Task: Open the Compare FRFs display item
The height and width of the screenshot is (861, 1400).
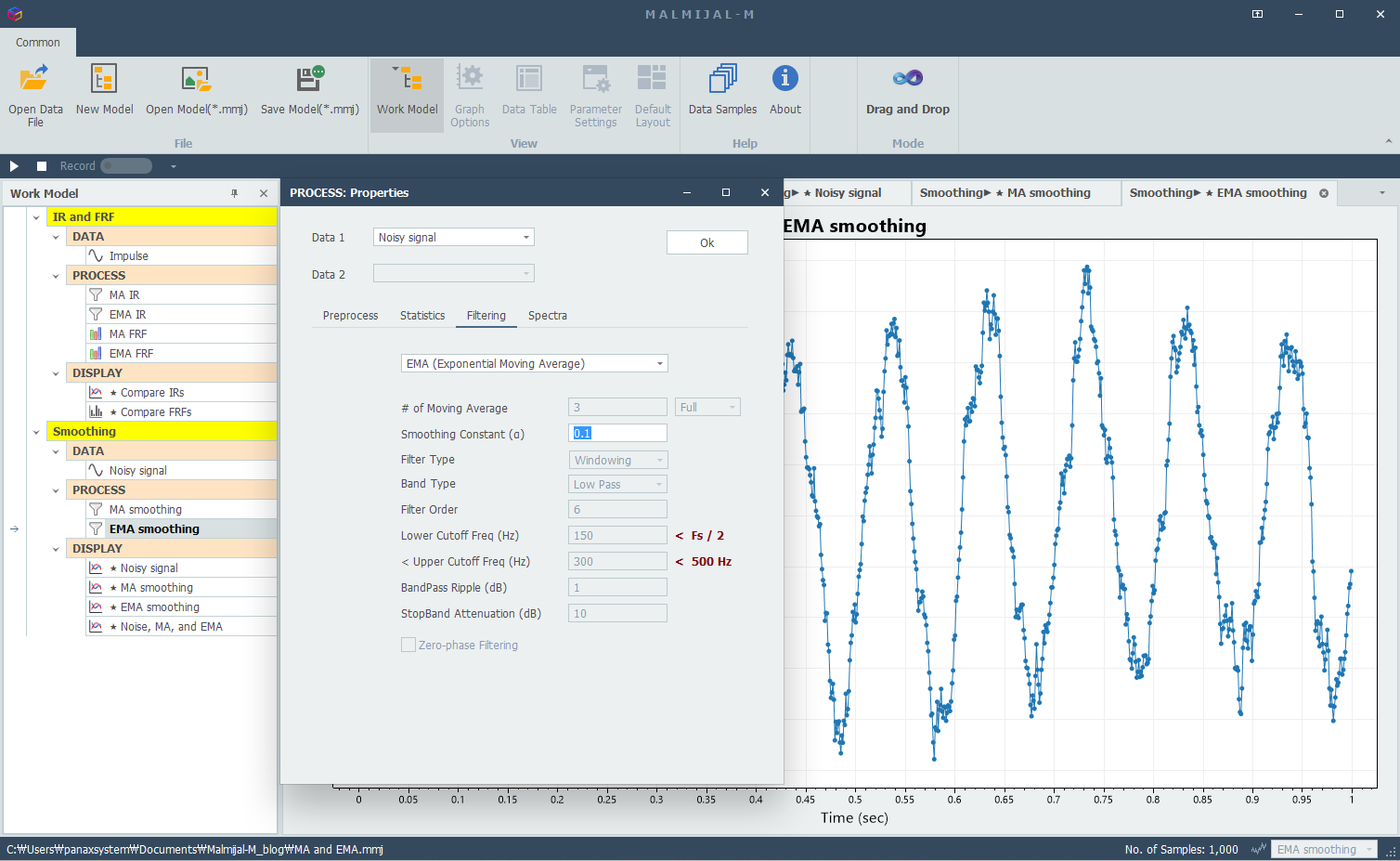Action: tap(181, 411)
